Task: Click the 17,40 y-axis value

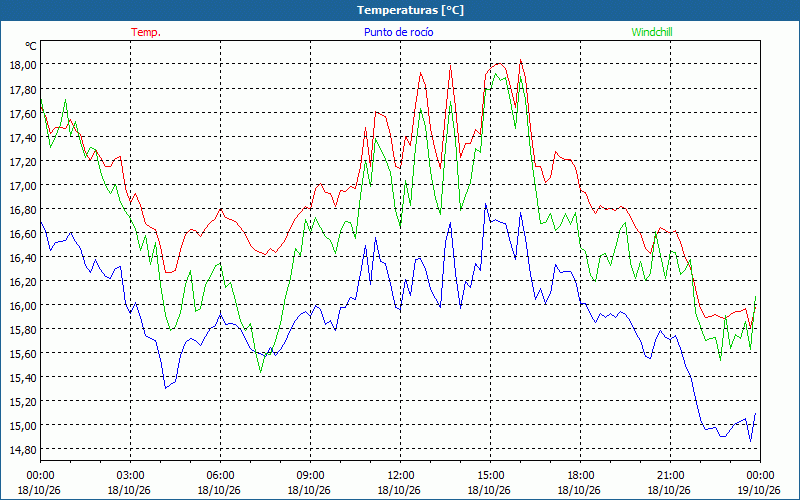Action: coord(23,137)
